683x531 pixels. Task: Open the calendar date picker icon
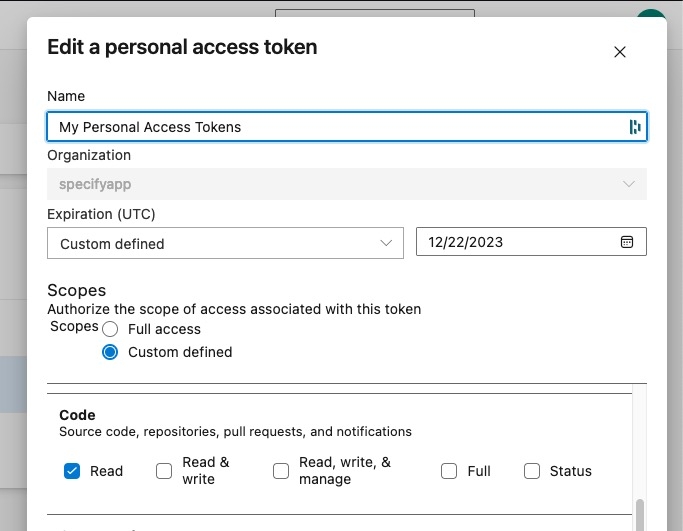pos(627,242)
